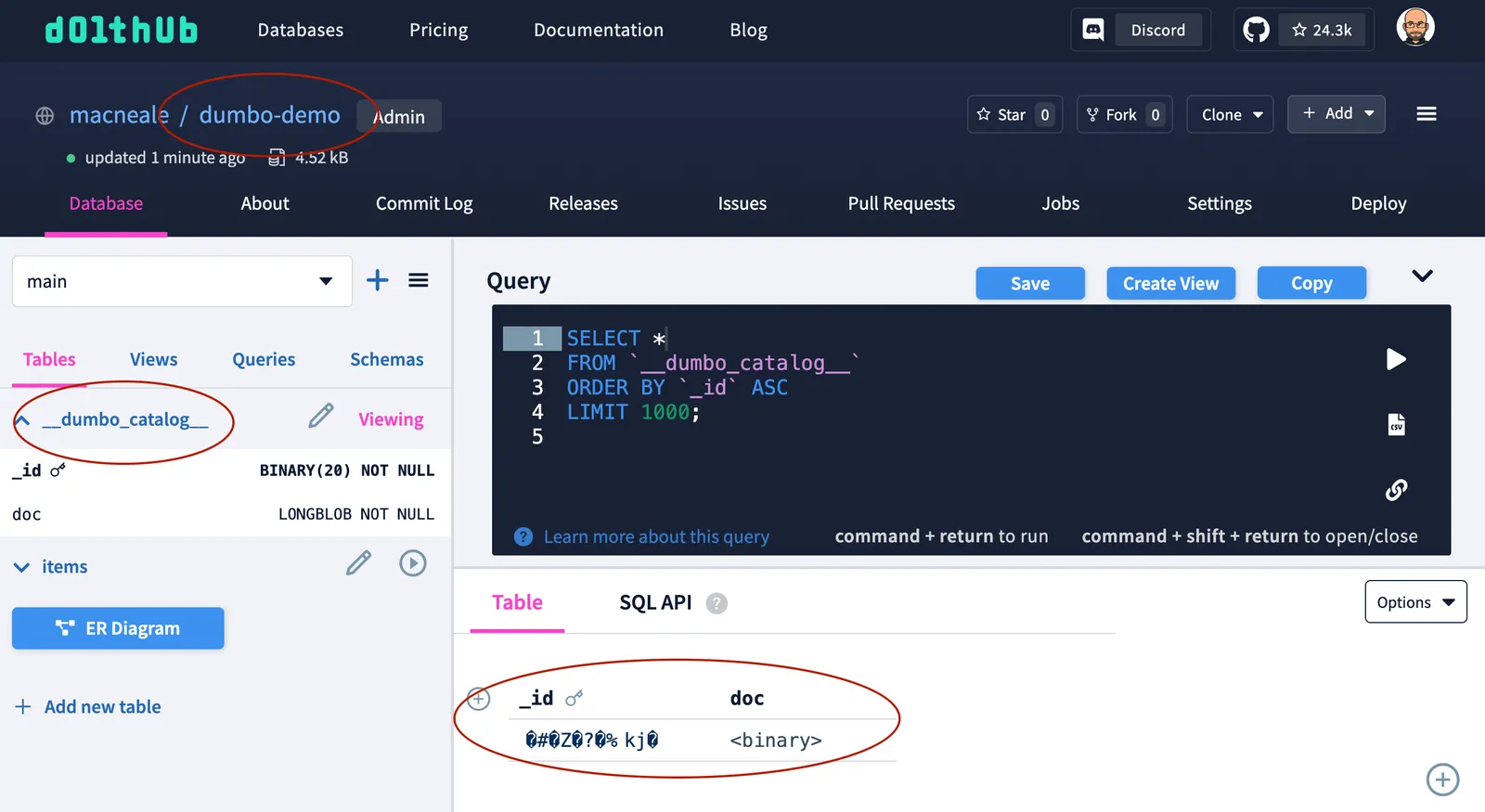Open Pricing in top navigation
Viewport: 1485px width, 812px height.
[438, 30]
